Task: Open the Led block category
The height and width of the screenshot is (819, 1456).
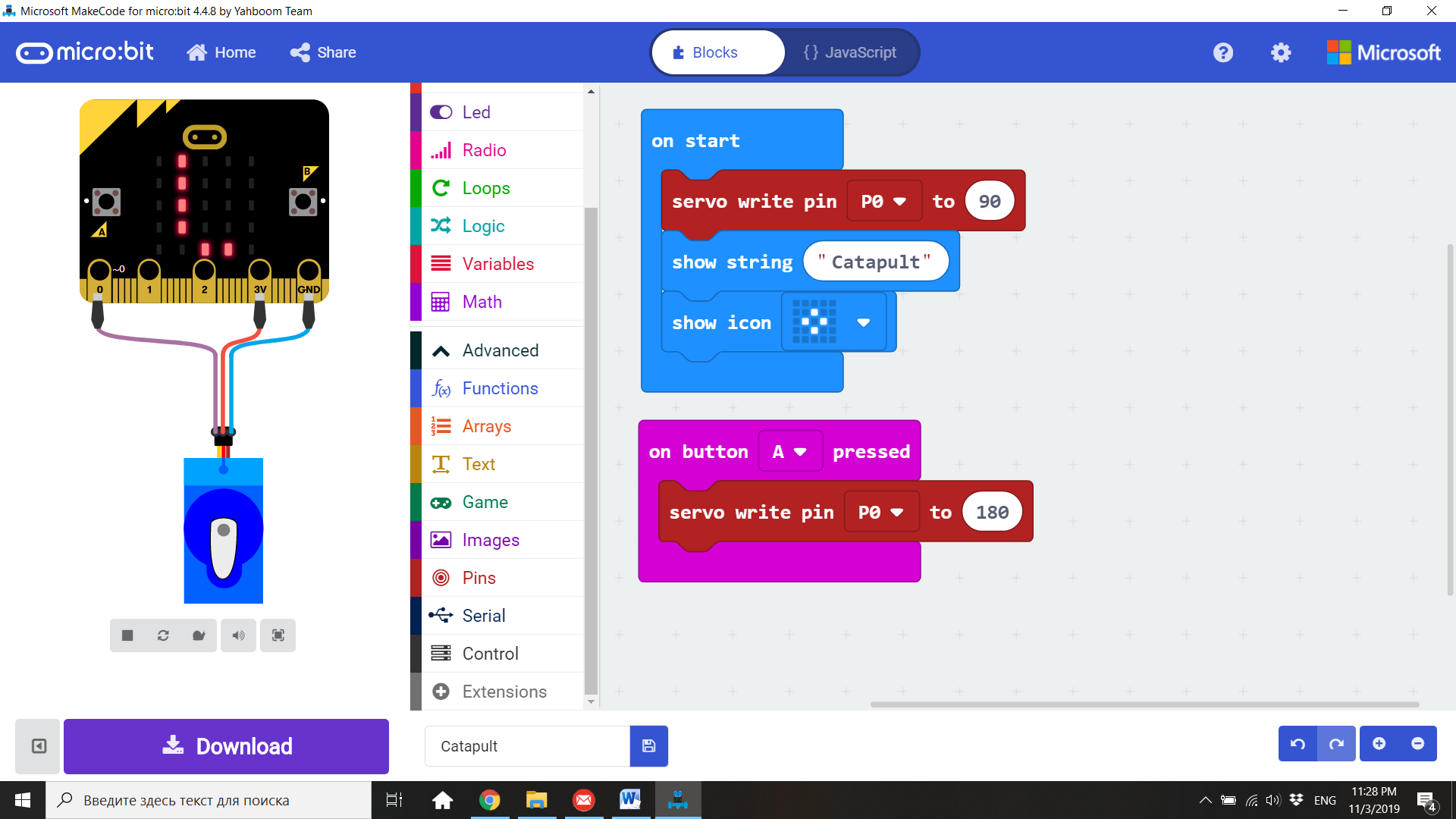Action: [497, 112]
